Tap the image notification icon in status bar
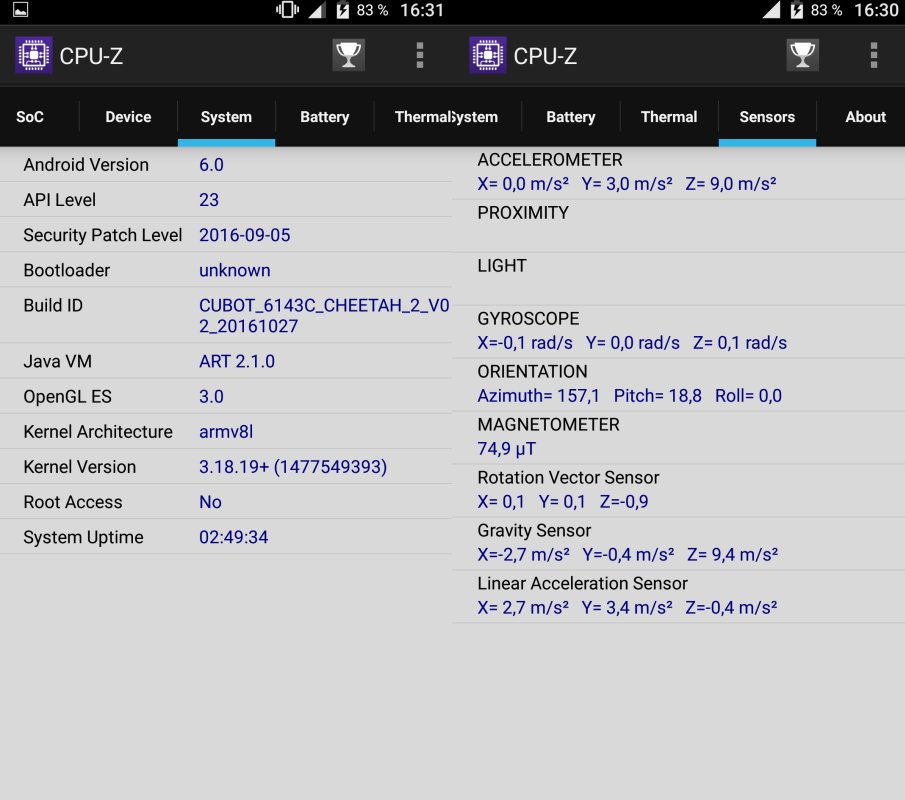Screen dimensions: 905x800 click(x=21, y=10)
